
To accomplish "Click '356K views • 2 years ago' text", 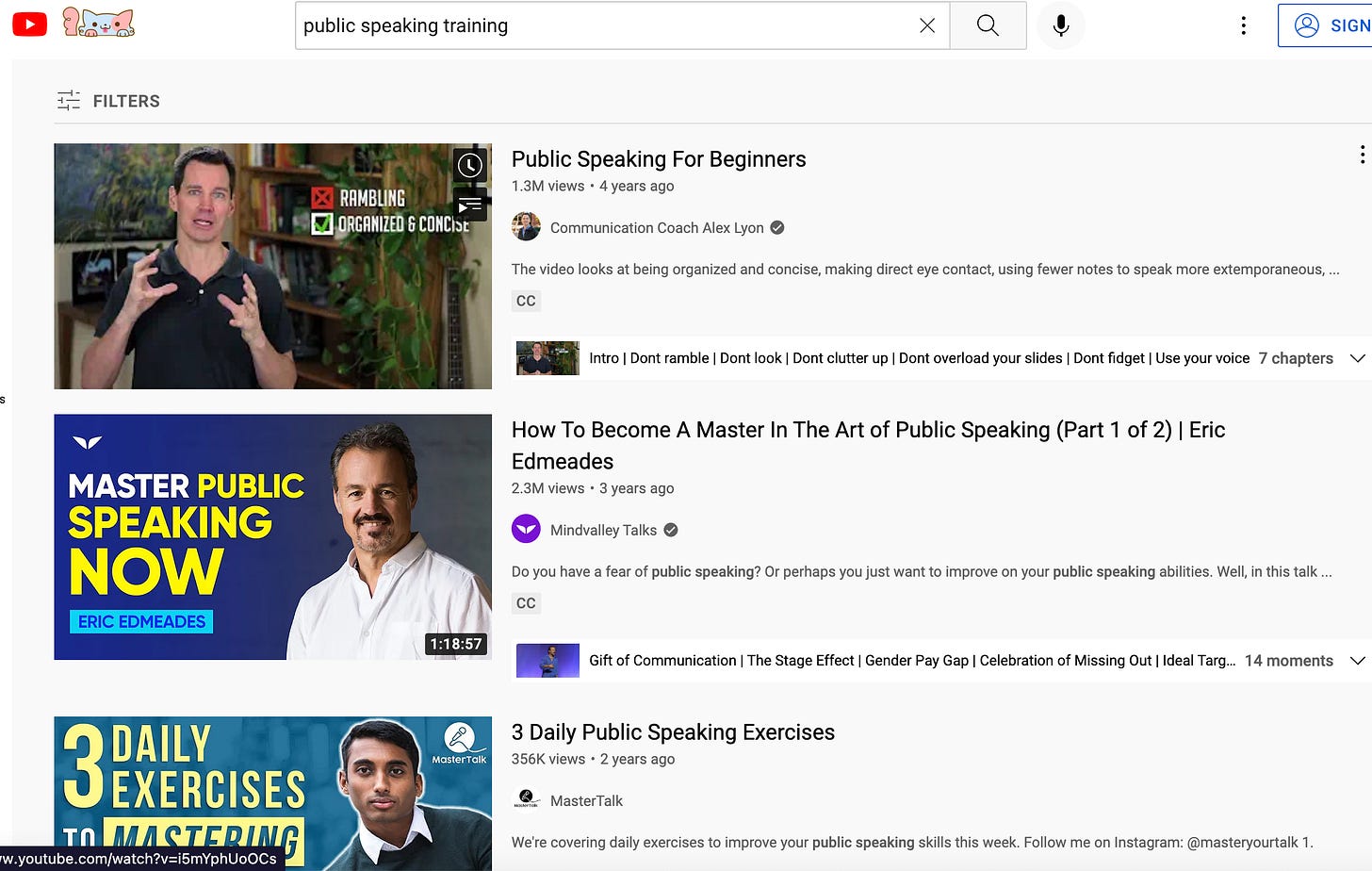I will [593, 759].
